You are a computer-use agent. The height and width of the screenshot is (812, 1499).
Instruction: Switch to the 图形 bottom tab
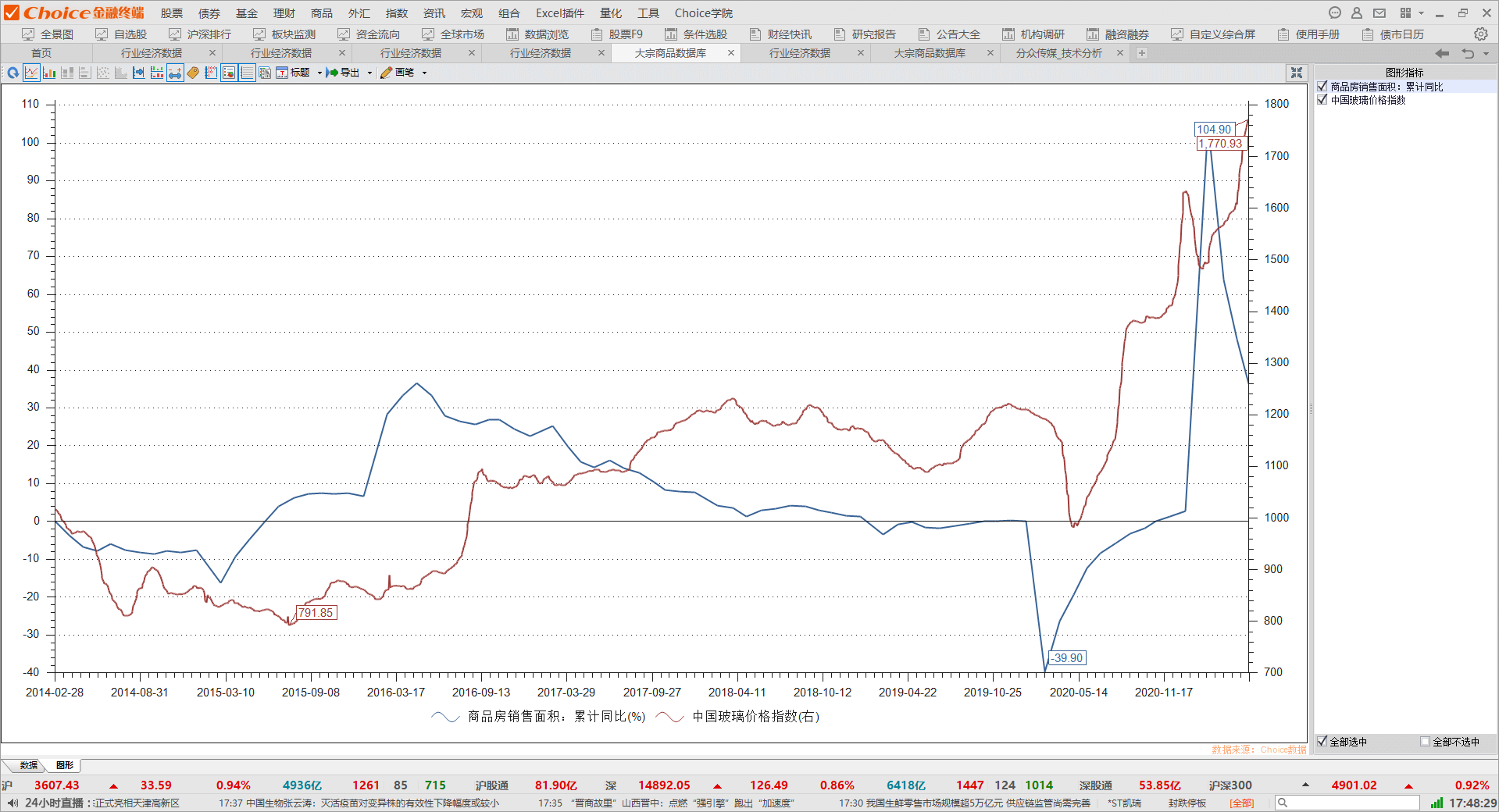[x=65, y=765]
